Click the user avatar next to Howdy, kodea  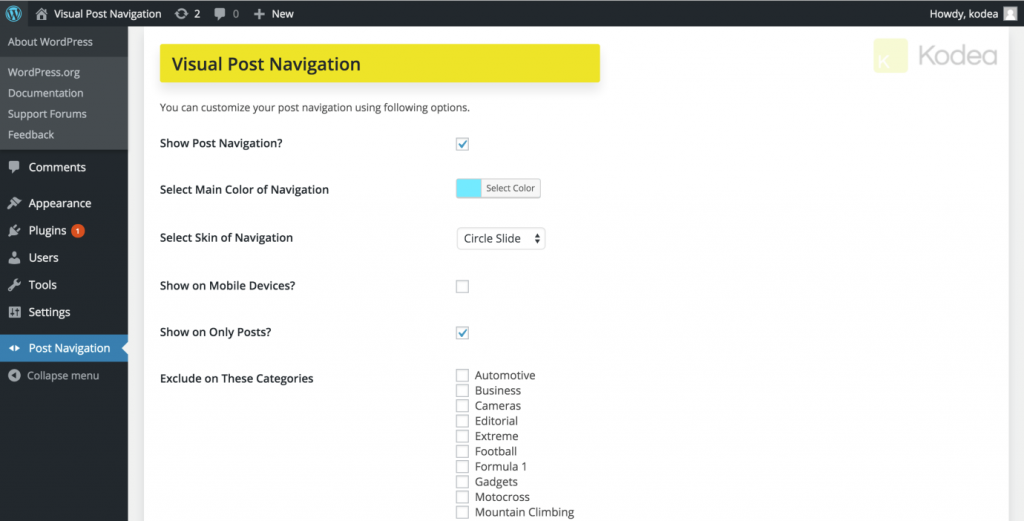point(1010,14)
